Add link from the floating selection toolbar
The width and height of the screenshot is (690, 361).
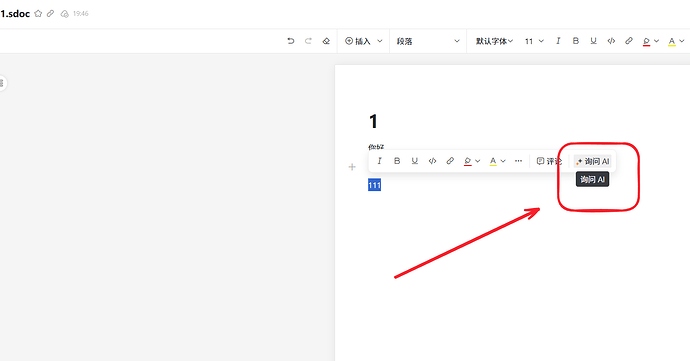tap(450, 161)
